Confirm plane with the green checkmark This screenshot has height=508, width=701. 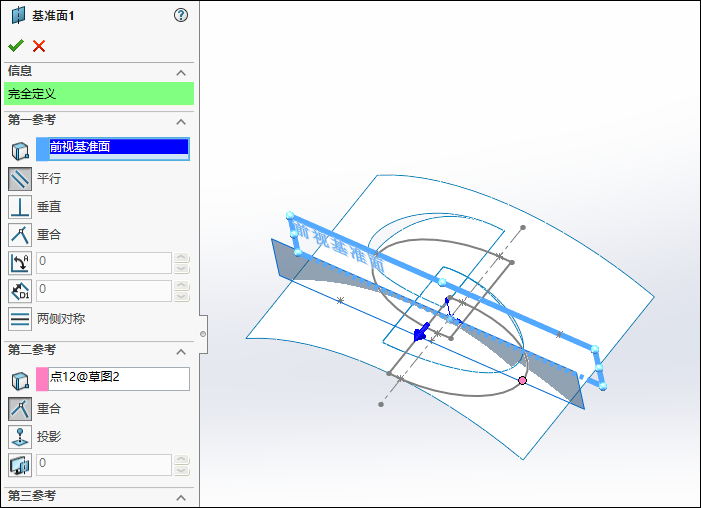coord(16,46)
